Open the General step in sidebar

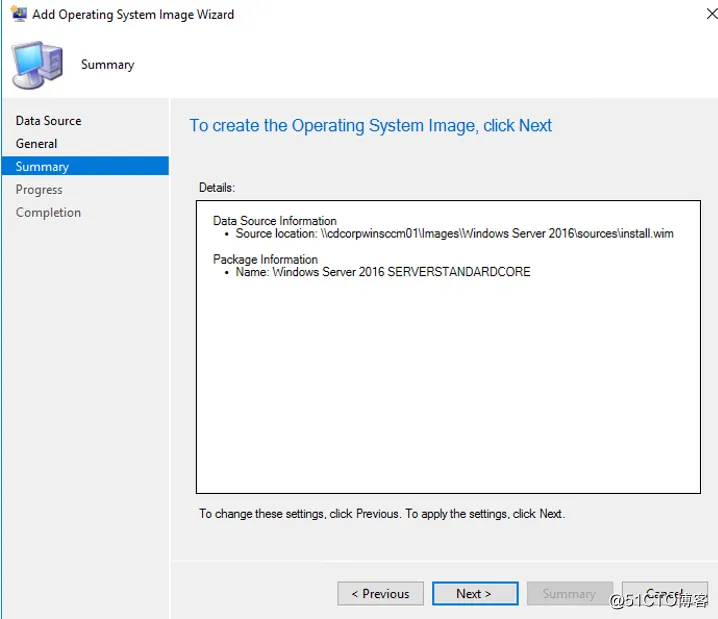point(37,144)
